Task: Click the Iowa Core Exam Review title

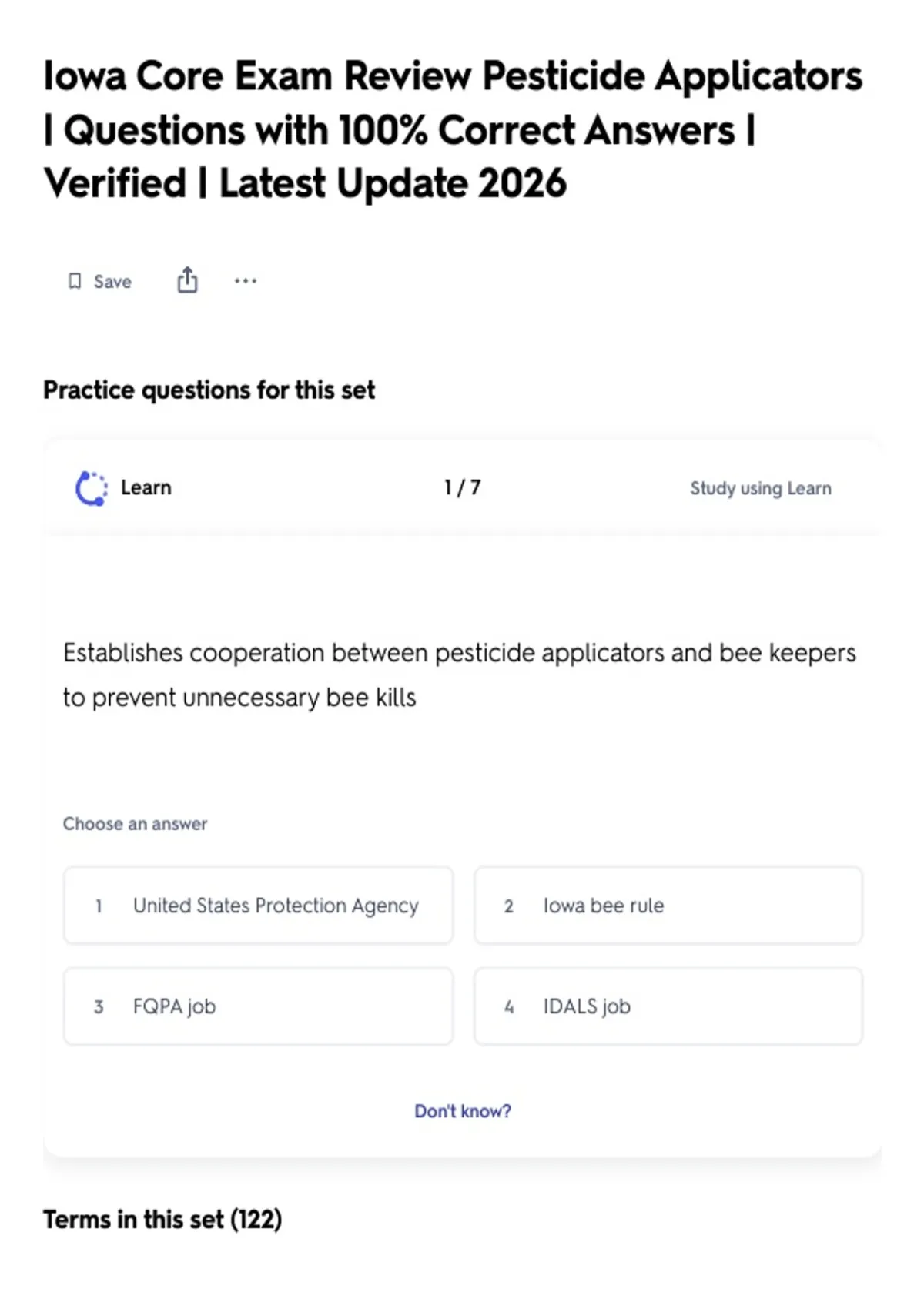Action: (453, 129)
